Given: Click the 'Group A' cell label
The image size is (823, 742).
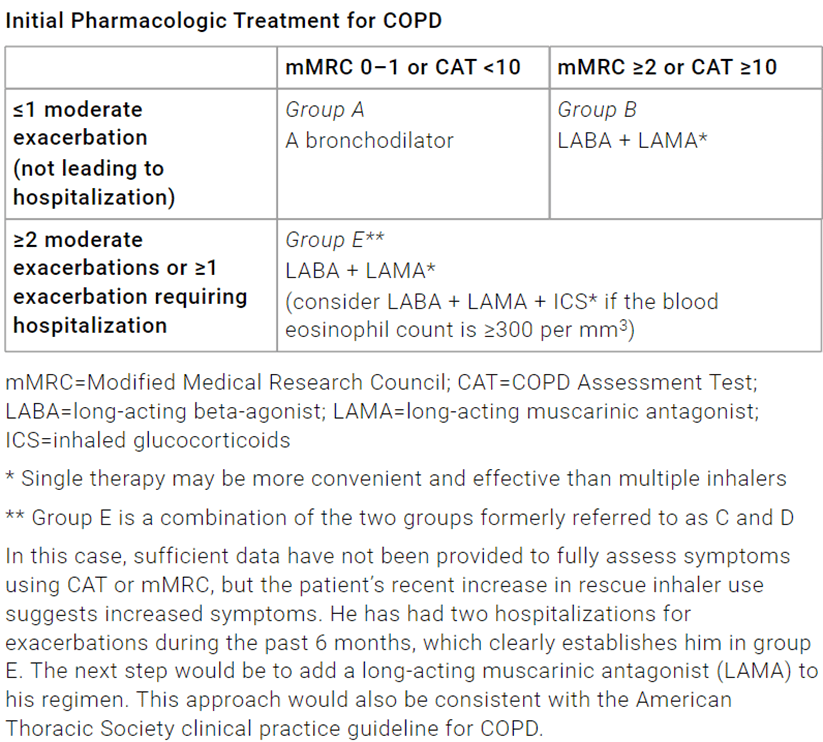Looking at the screenshot, I should (x=324, y=110).
